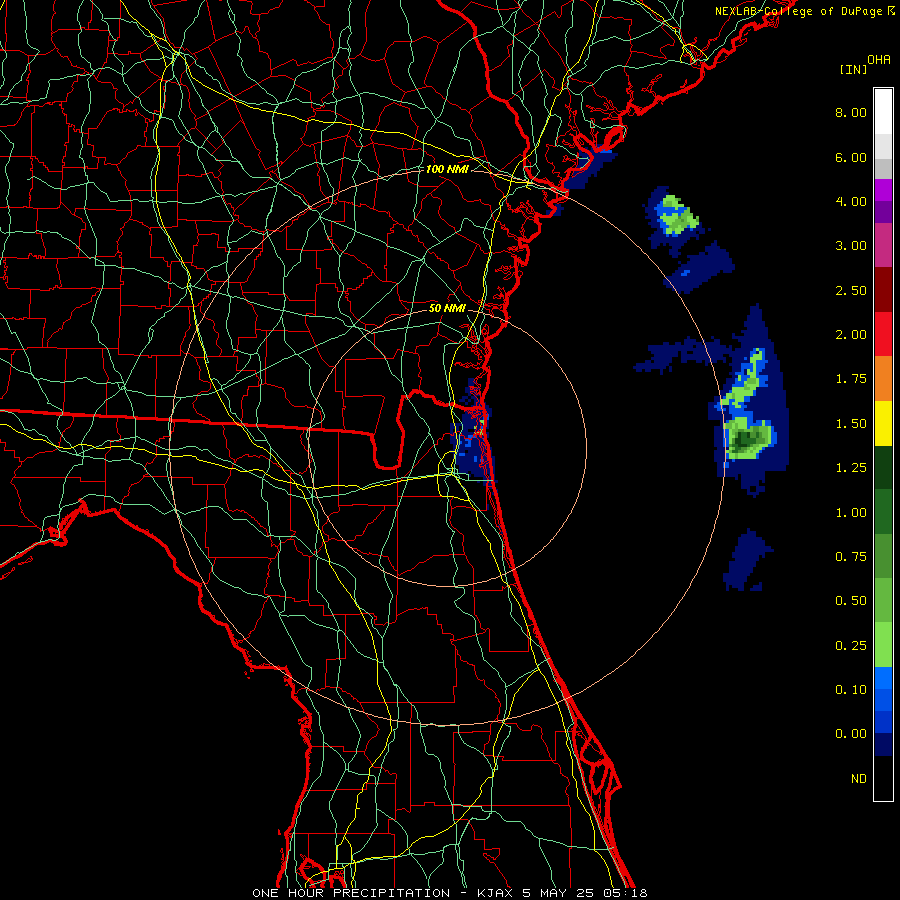Click the northern offshore light green rain cell

677,215
